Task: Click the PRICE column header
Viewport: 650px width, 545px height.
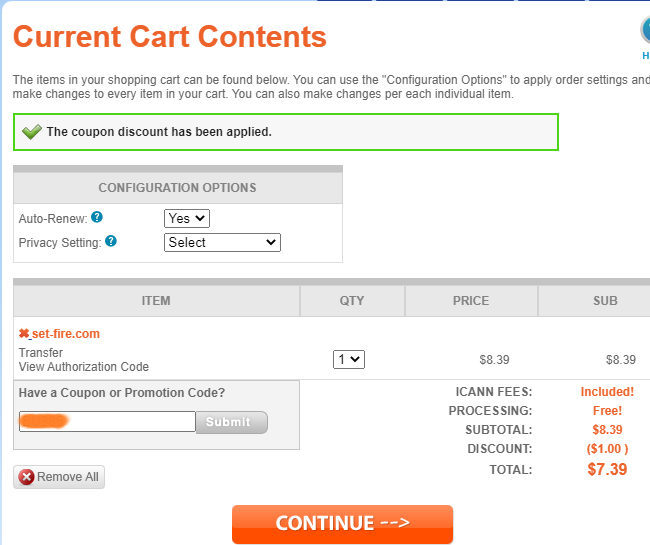Action: click(471, 301)
